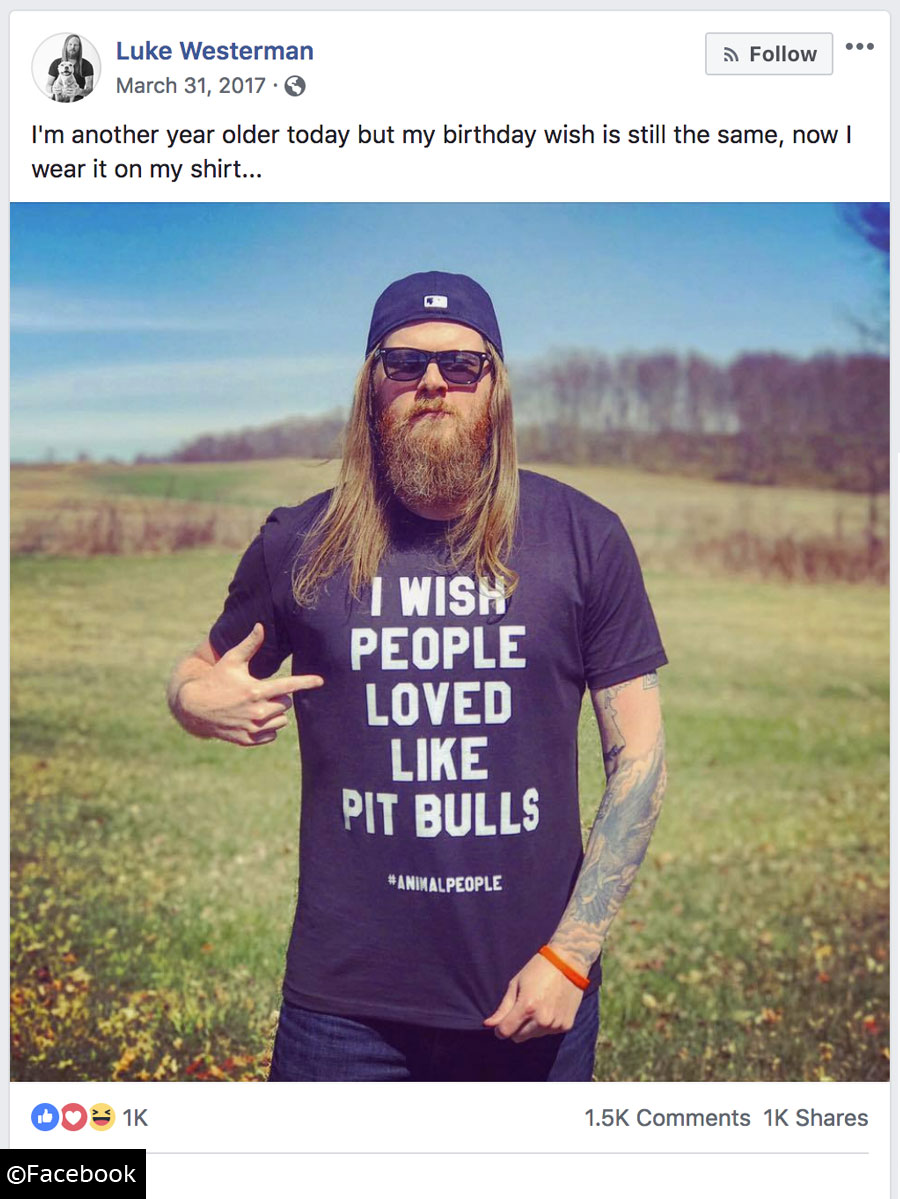Open the 1K Shares link
The width and height of the screenshot is (900, 1199).
(x=815, y=1118)
